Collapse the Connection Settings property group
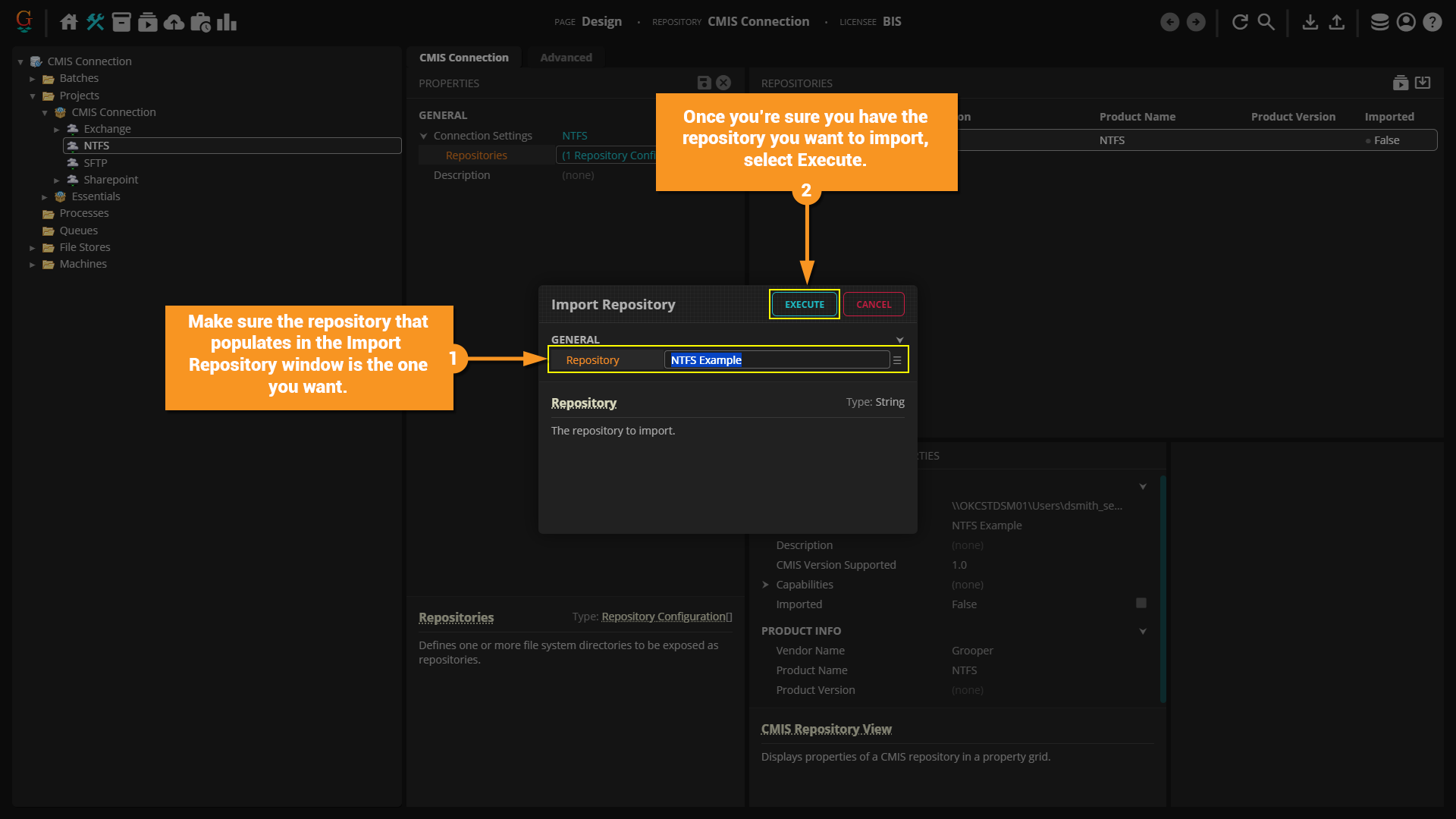The width and height of the screenshot is (1456, 819). (x=424, y=136)
